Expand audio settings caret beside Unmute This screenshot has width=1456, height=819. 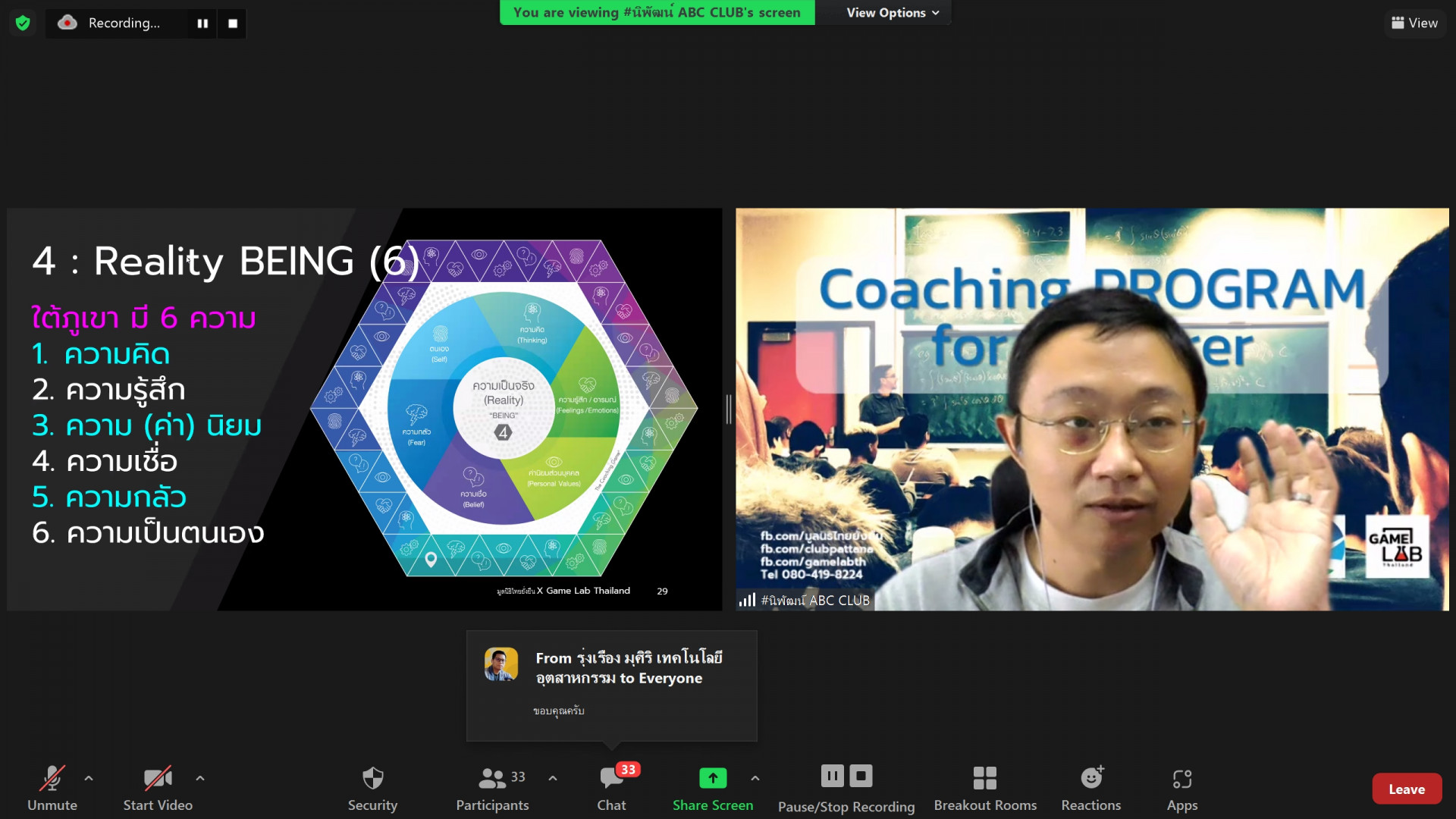point(89,778)
